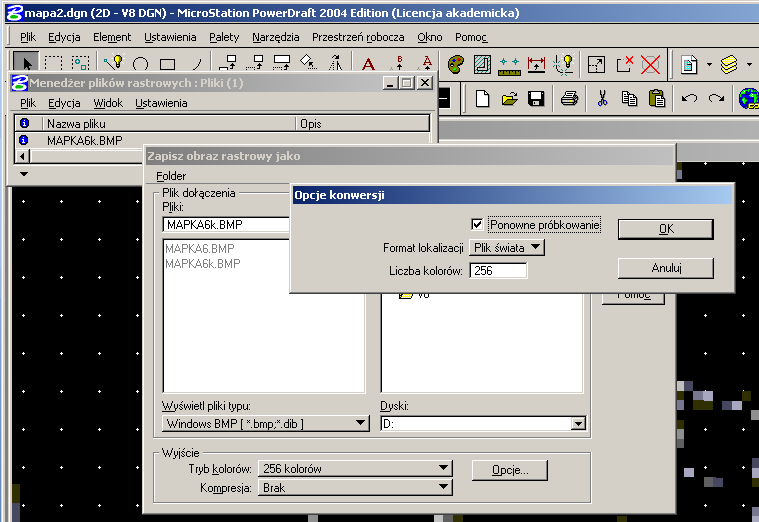Click the blue info icon beside MAPKA6k.BMP
The height and width of the screenshot is (522, 759).
[x=23, y=140]
